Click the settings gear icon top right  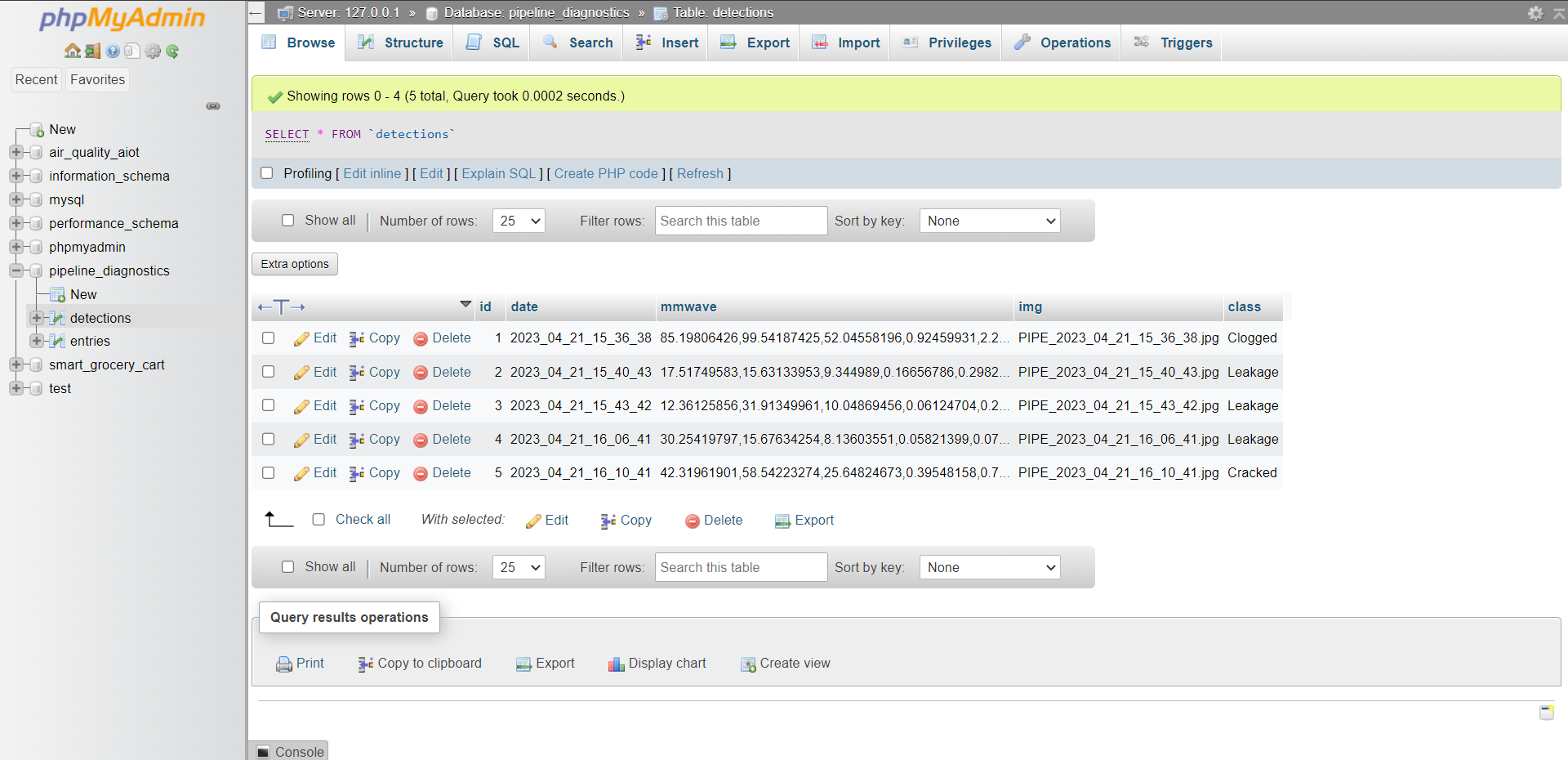pos(1536,14)
